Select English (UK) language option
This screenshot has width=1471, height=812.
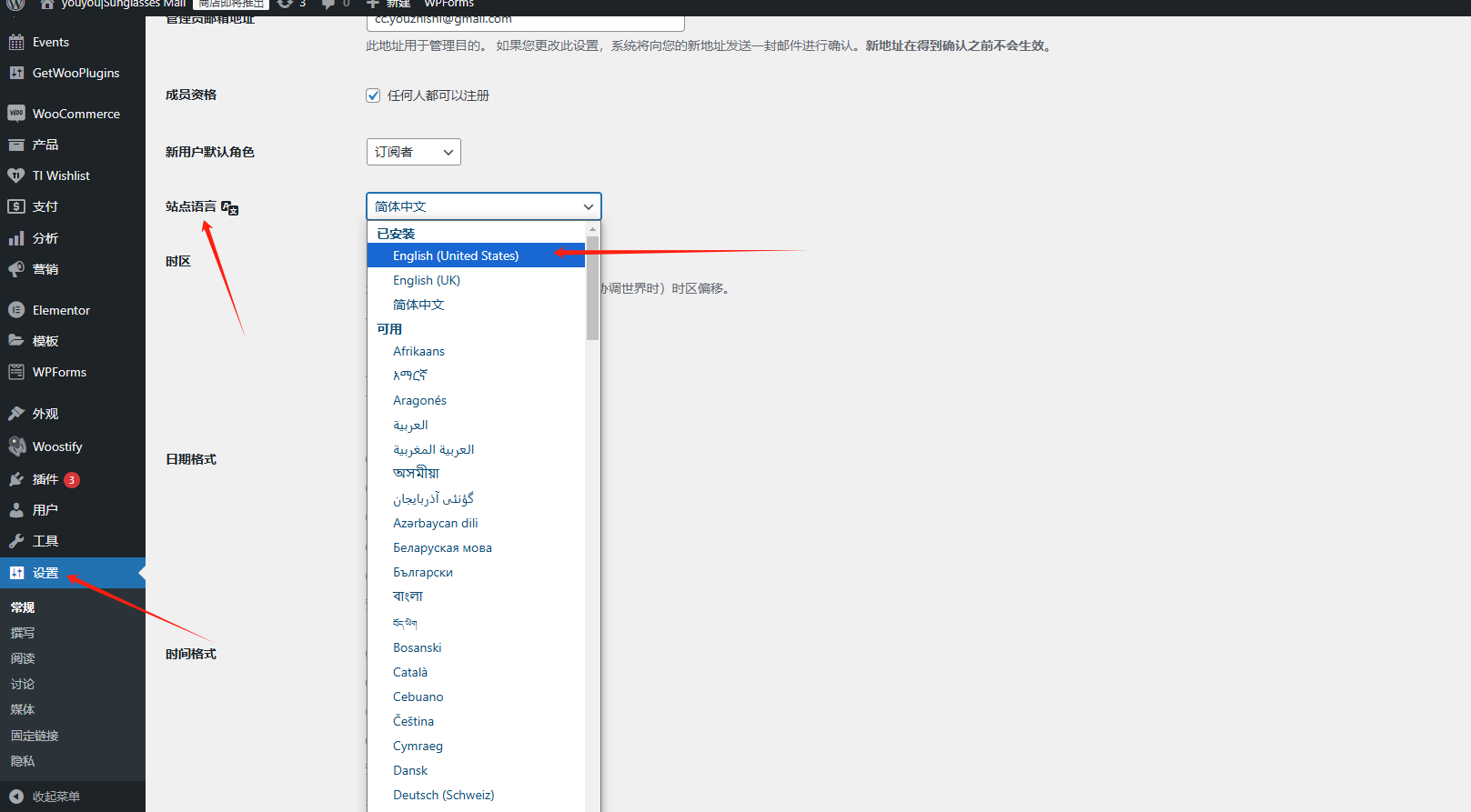476,280
